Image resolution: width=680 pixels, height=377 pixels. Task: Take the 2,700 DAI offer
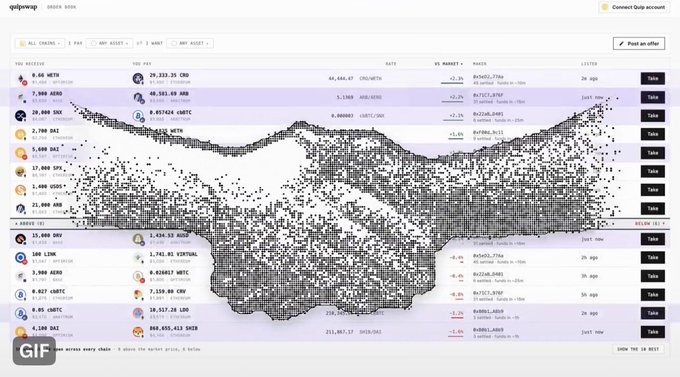click(653, 134)
